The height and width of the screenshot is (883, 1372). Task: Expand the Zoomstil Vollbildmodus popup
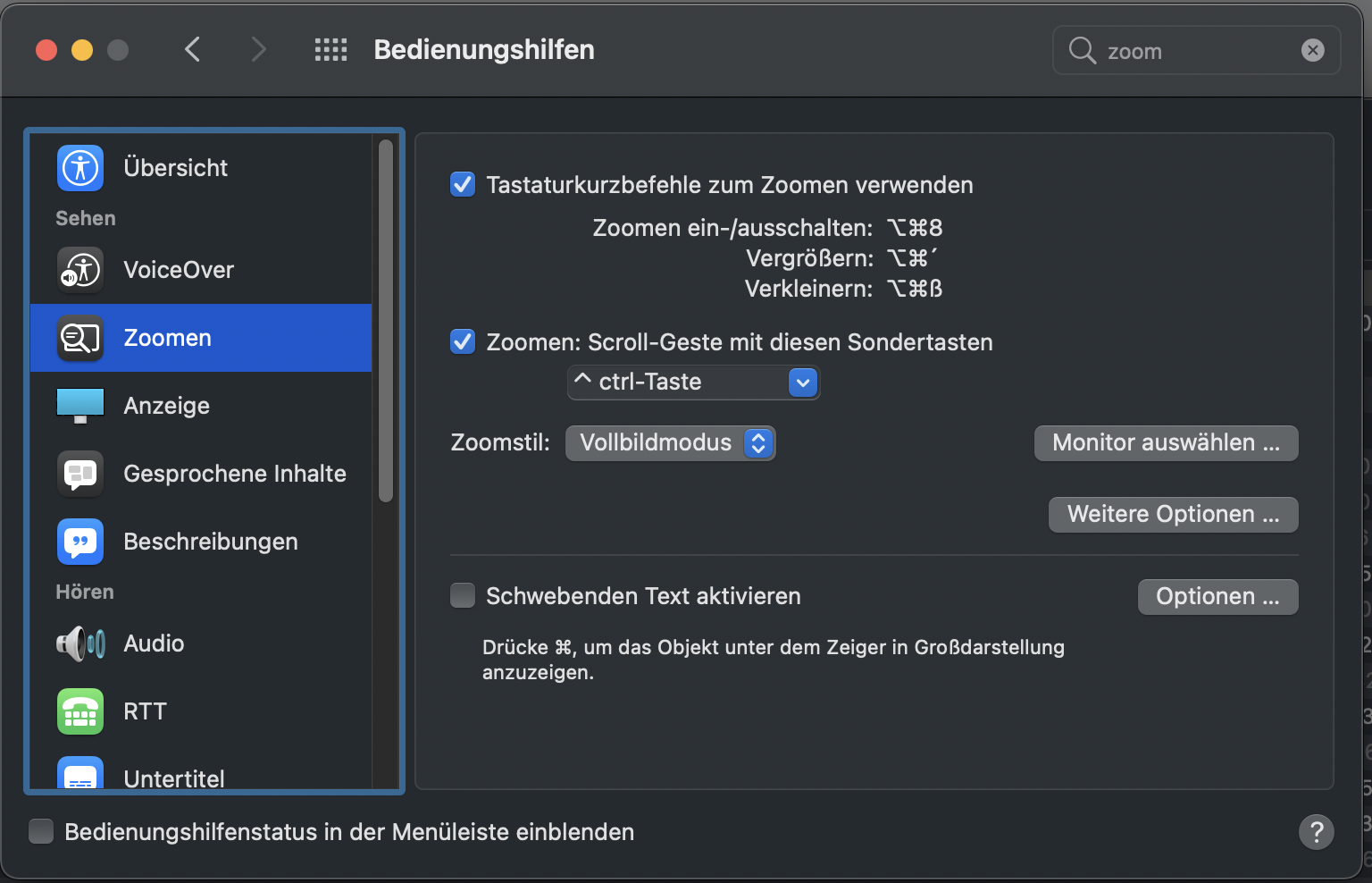click(670, 443)
